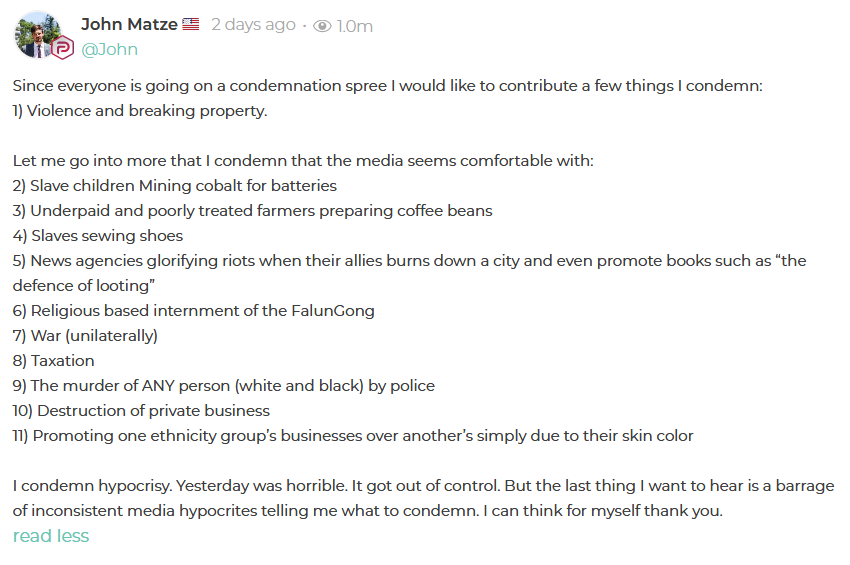Click the "Let me go into more" sentence

303,160
